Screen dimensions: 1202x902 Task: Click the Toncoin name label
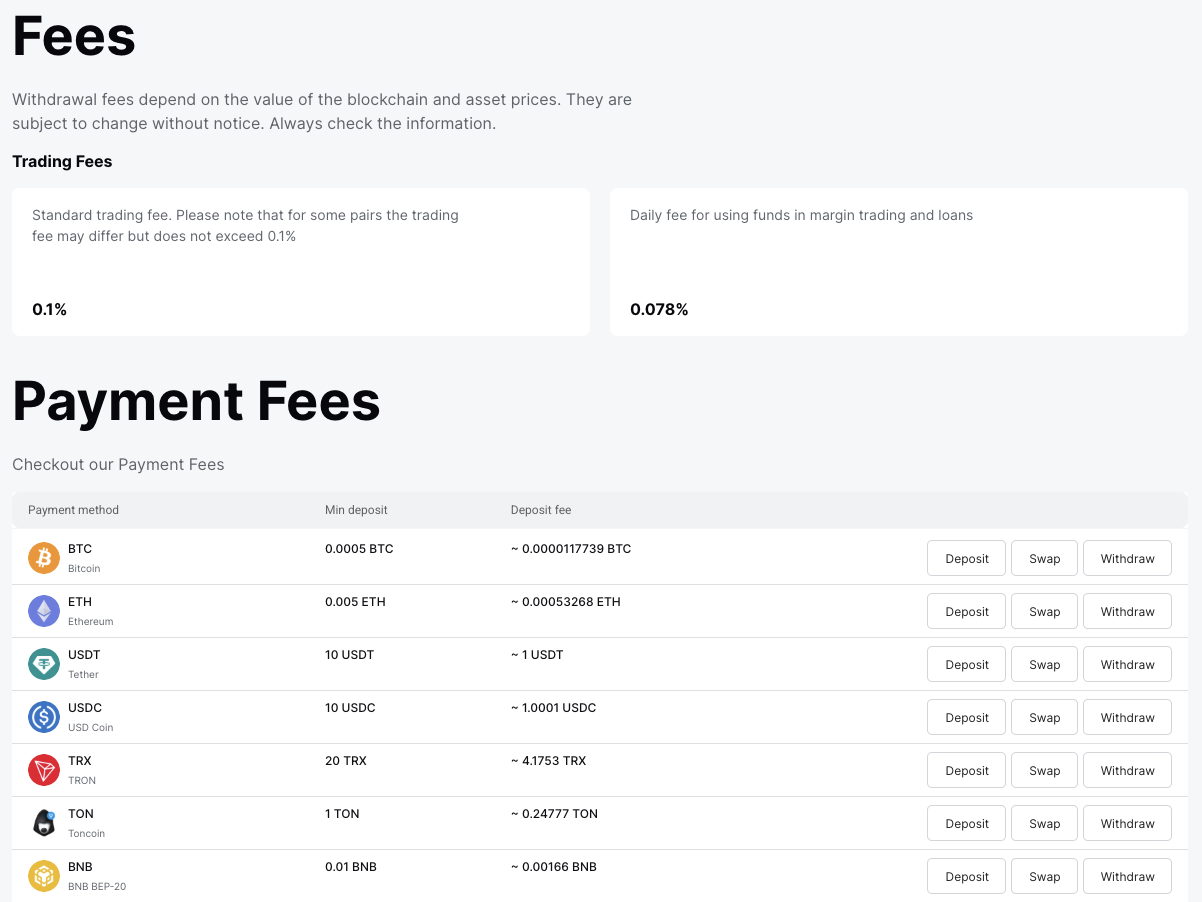click(86, 833)
